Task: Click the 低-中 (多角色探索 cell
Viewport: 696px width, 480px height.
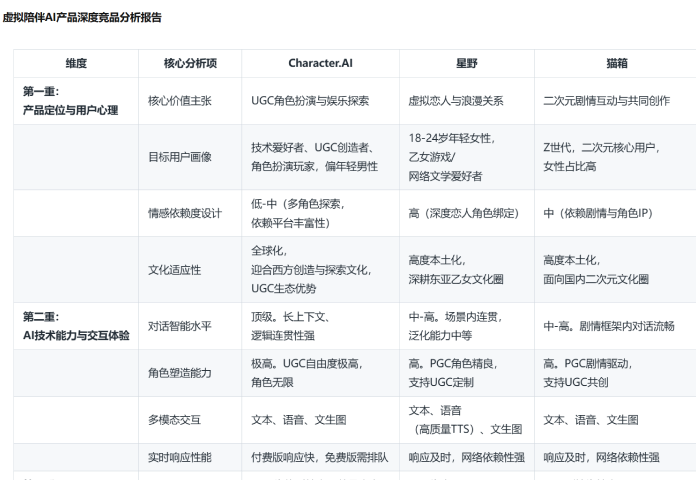Action: pyautogui.click(x=320, y=213)
